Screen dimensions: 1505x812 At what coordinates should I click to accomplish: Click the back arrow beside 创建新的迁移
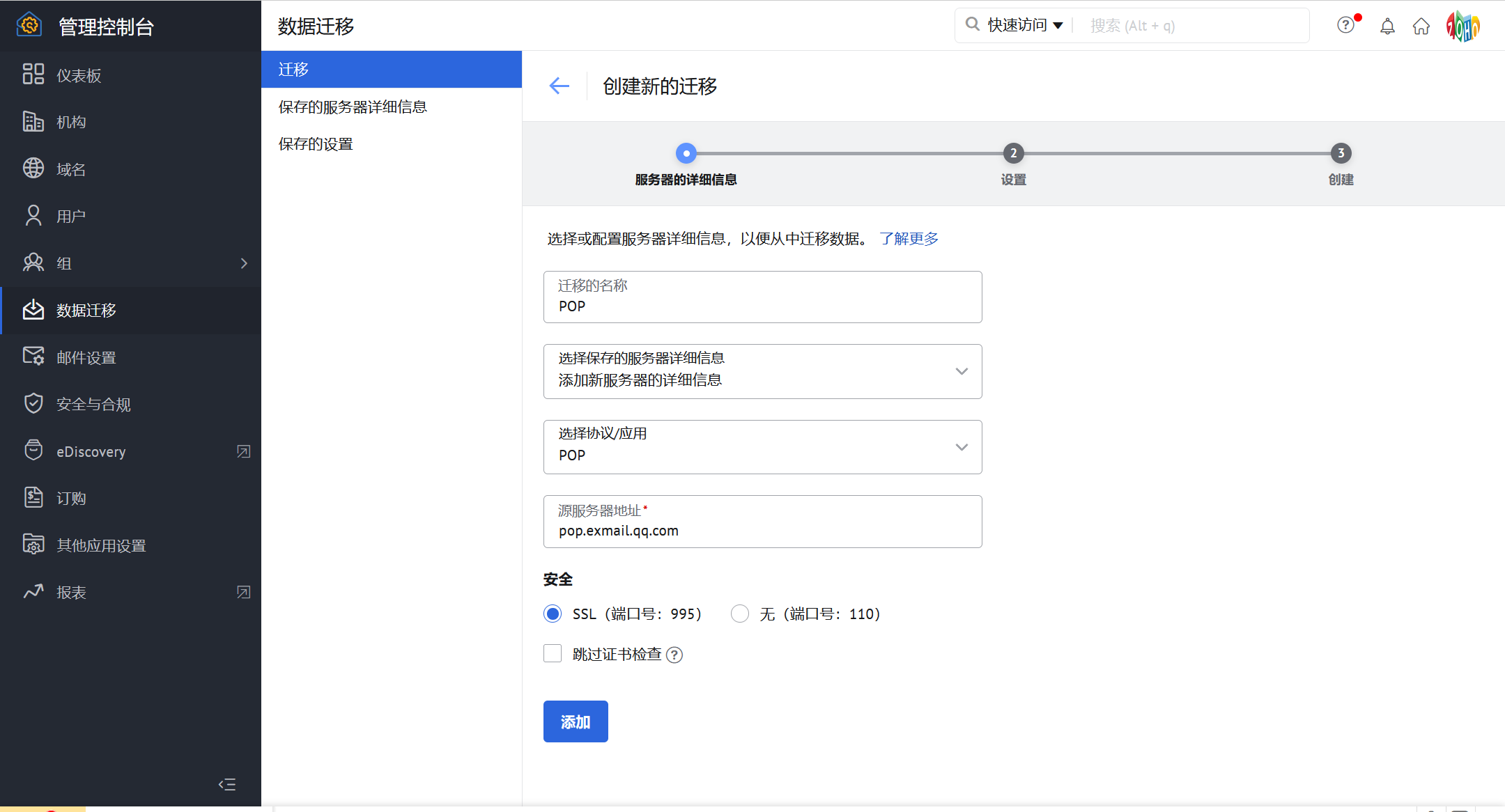coord(559,86)
